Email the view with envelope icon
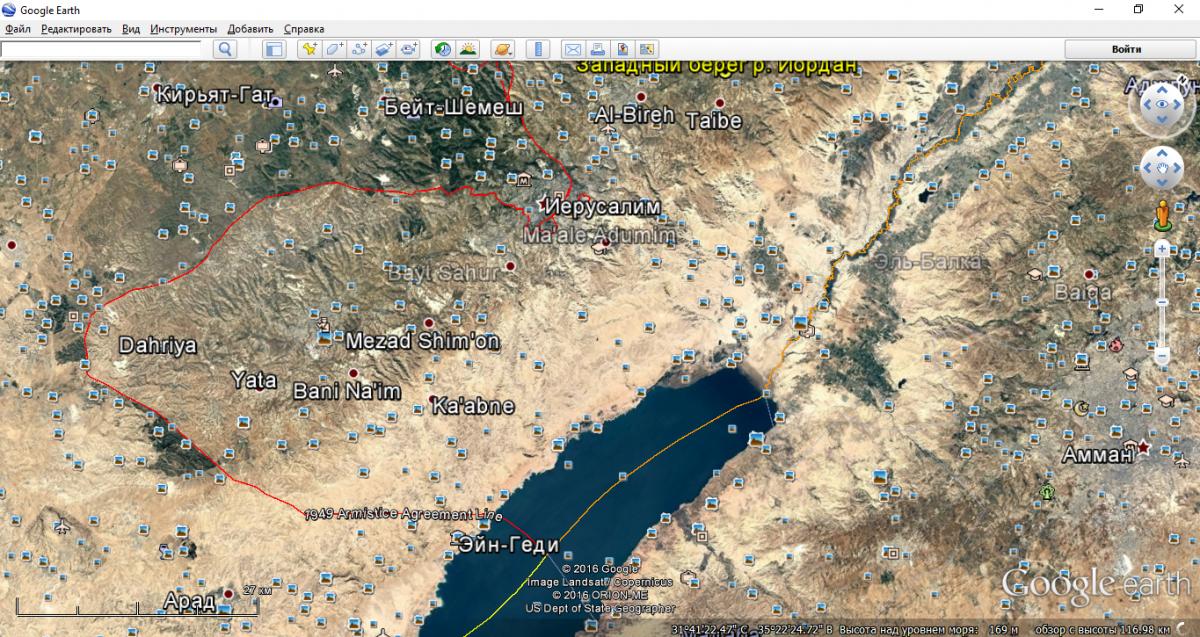 coord(572,49)
